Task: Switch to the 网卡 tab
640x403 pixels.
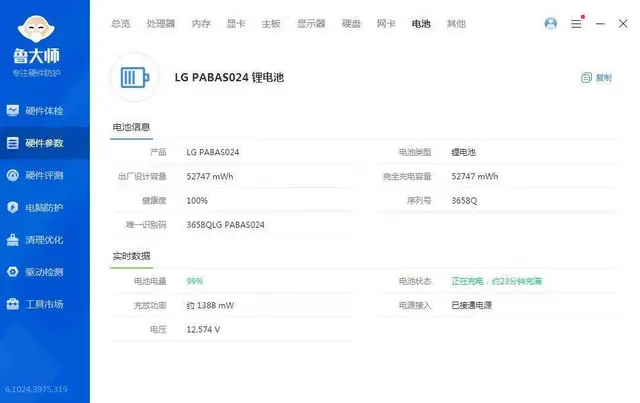Action: [x=386, y=24]
